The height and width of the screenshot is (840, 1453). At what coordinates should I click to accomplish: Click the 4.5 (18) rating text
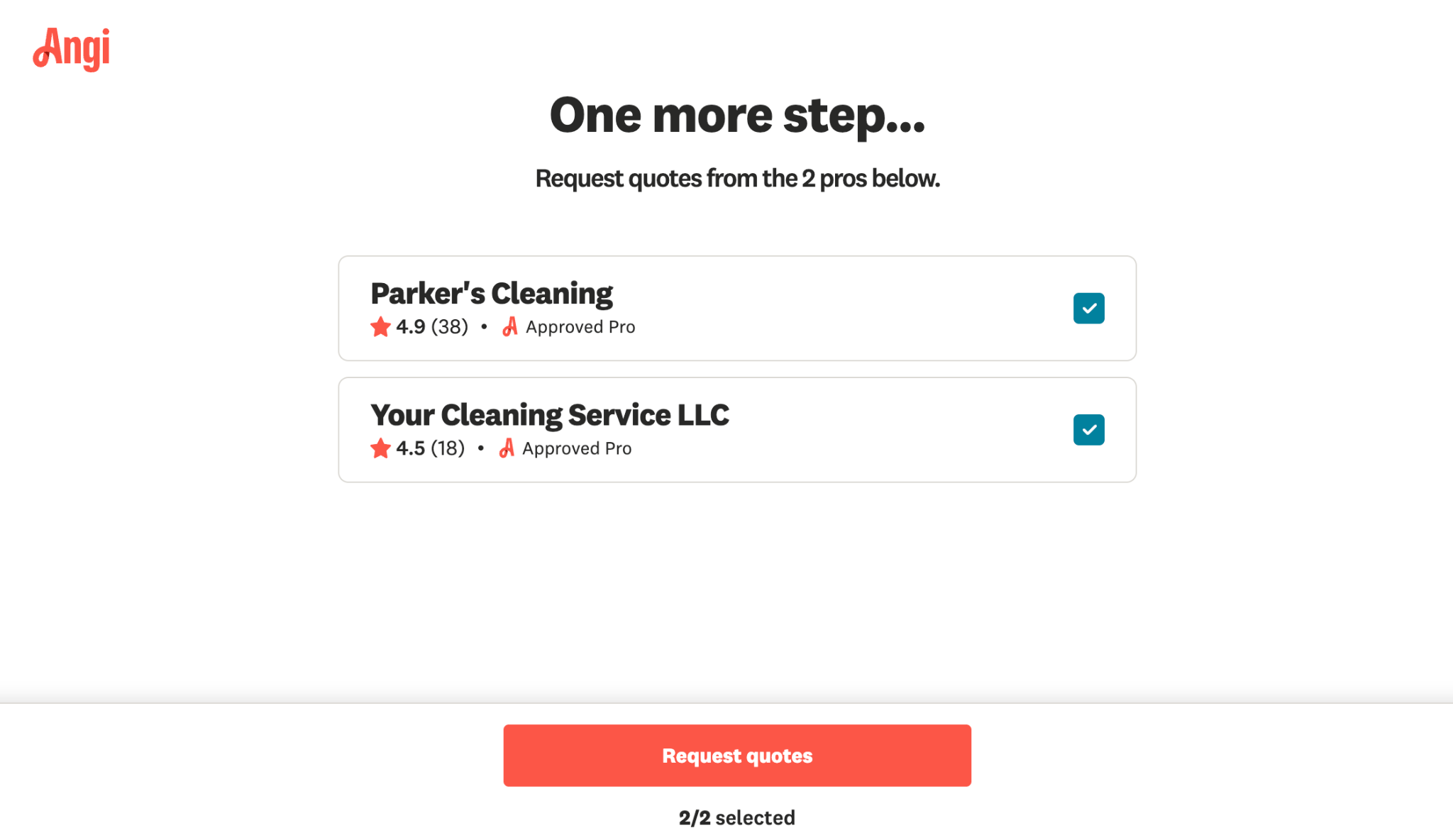pos(430,448)
